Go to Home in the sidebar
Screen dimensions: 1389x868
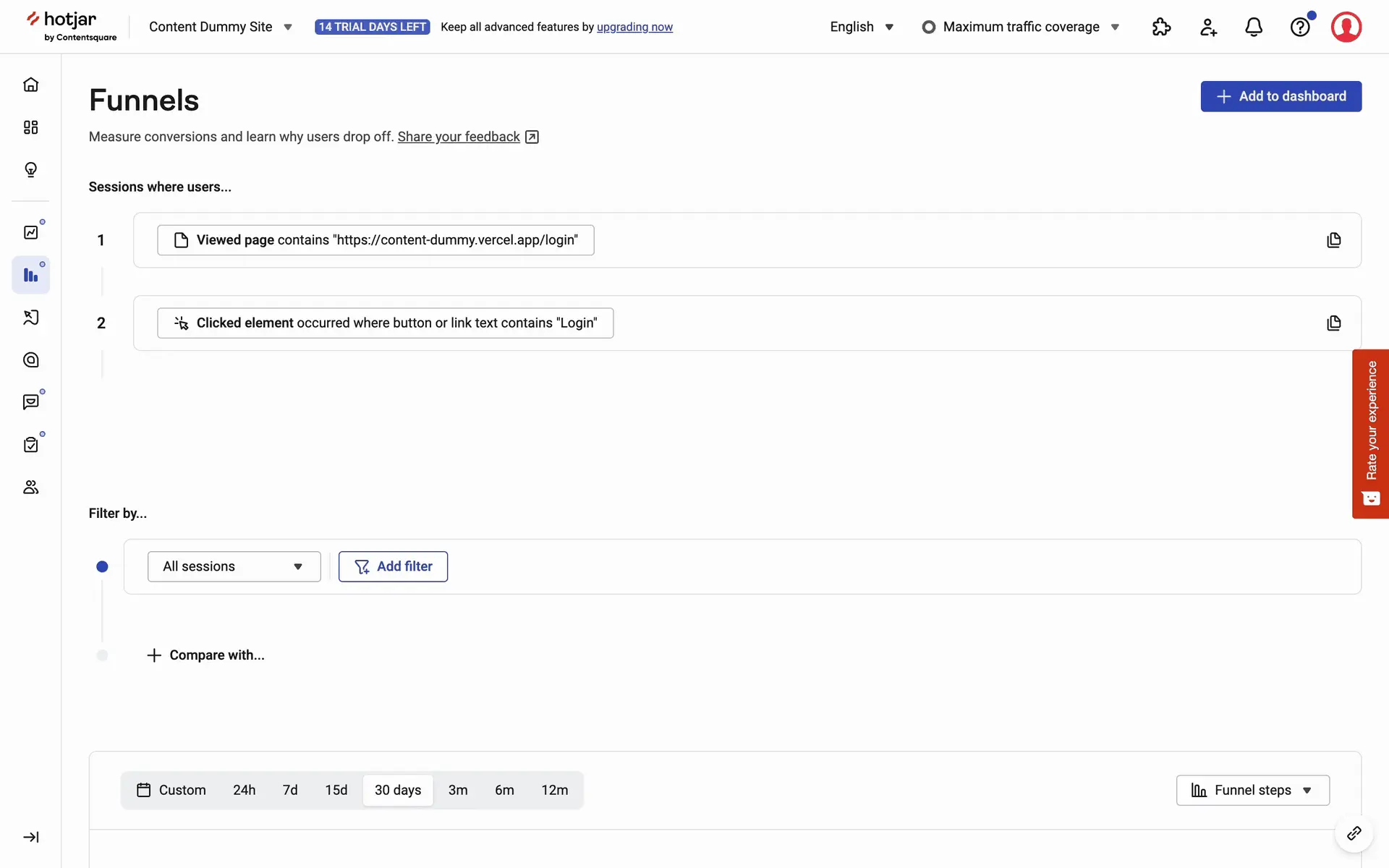click(x=30, y=85)
